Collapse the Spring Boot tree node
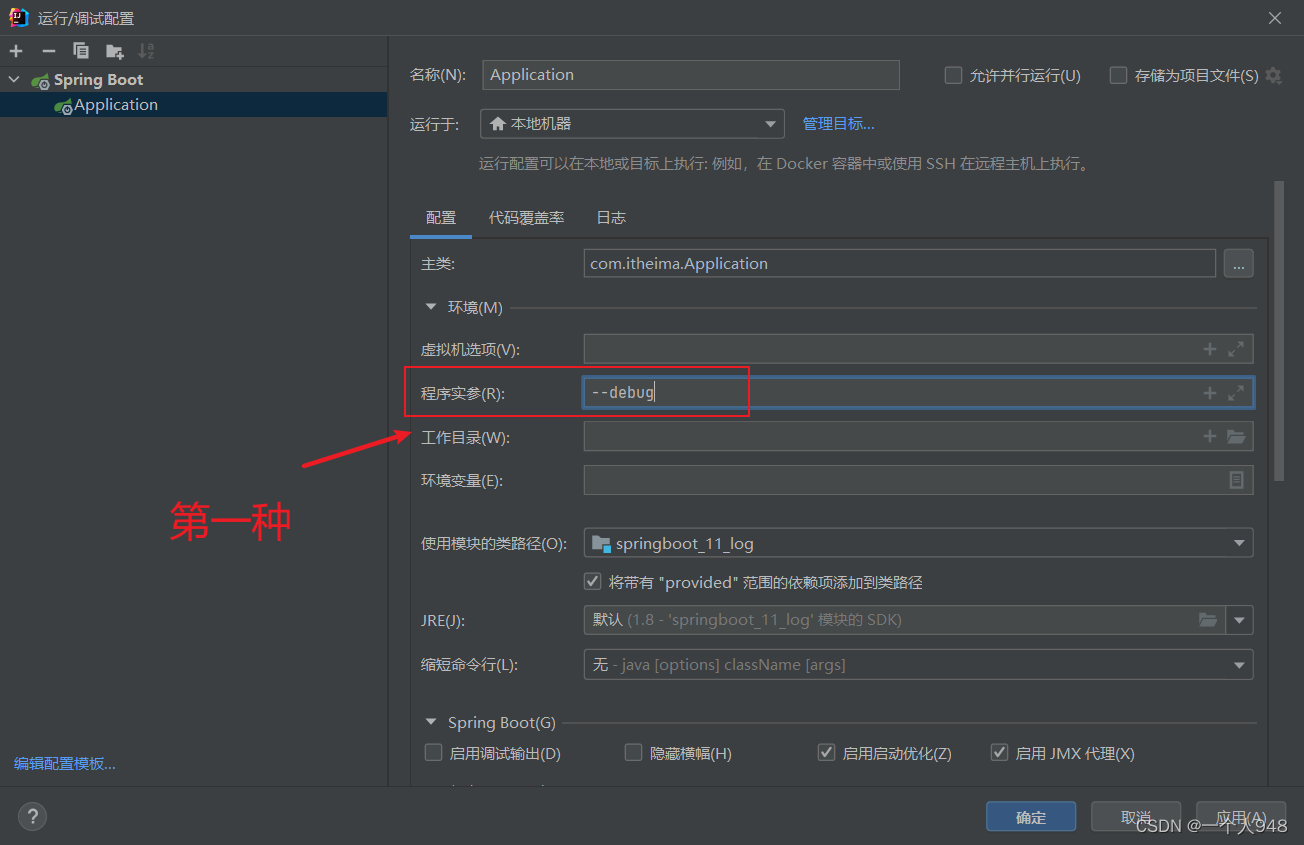This screenshot has height=845, width=1304. (14, 80)
